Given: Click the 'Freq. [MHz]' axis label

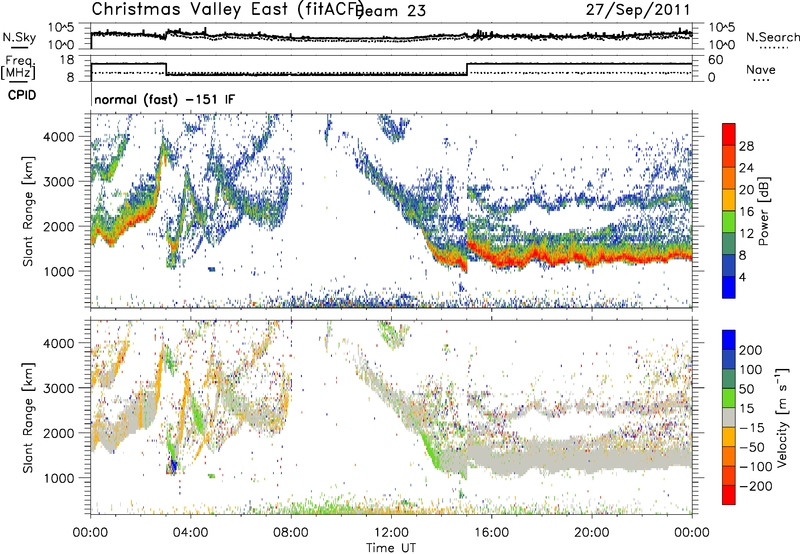Looking at the screenshot, I should (19, 67).
